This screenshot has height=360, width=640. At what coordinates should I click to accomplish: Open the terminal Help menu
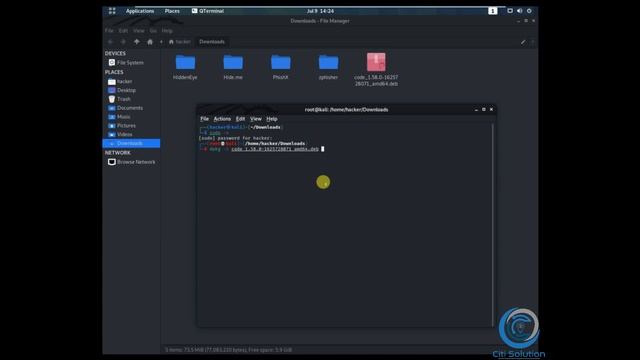coord(272,119)
